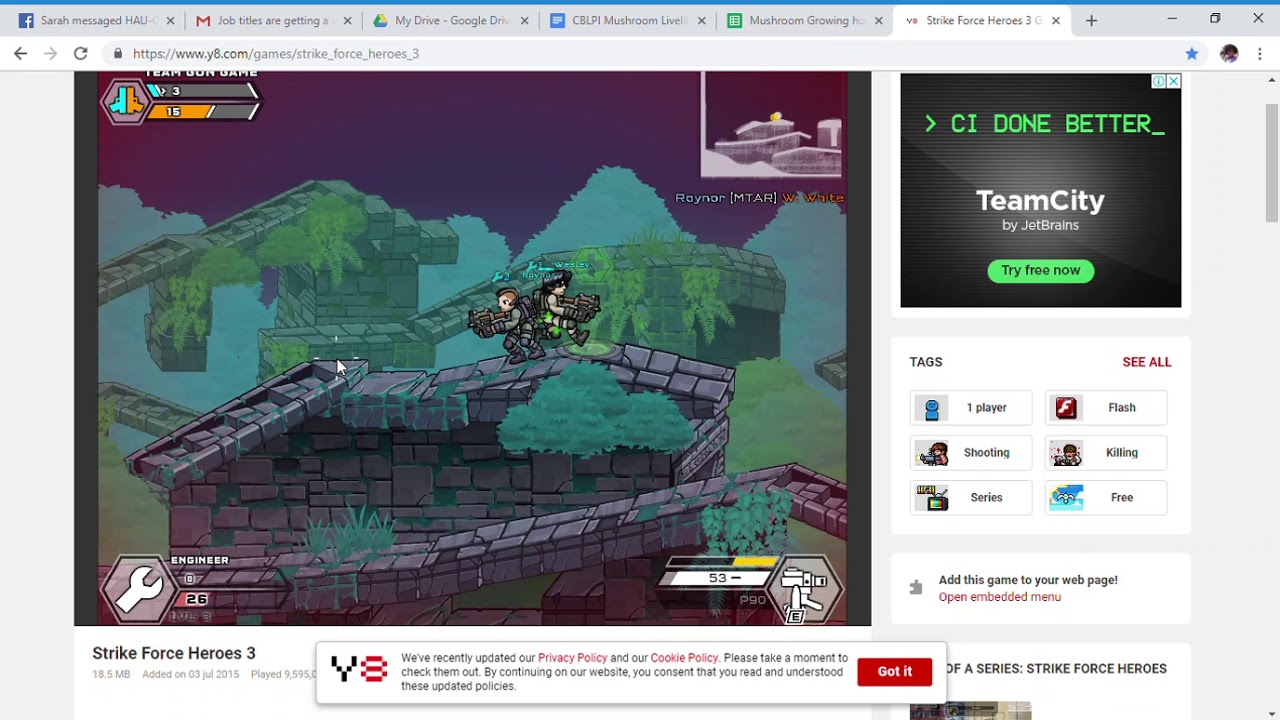Click the ad info icon
The width and height of the screenshot is (1280, 720).
click(x=1159, y=81)
